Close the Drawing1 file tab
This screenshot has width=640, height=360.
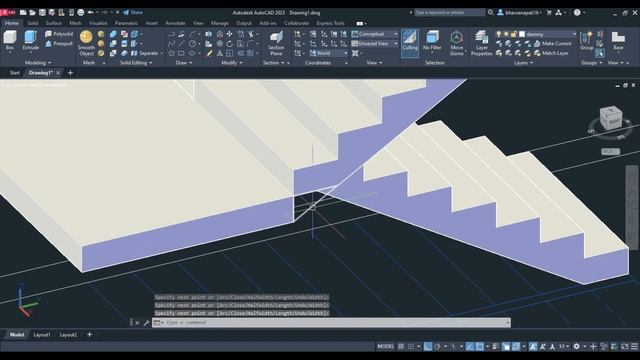pyautogui.click(x=58, y=73)
